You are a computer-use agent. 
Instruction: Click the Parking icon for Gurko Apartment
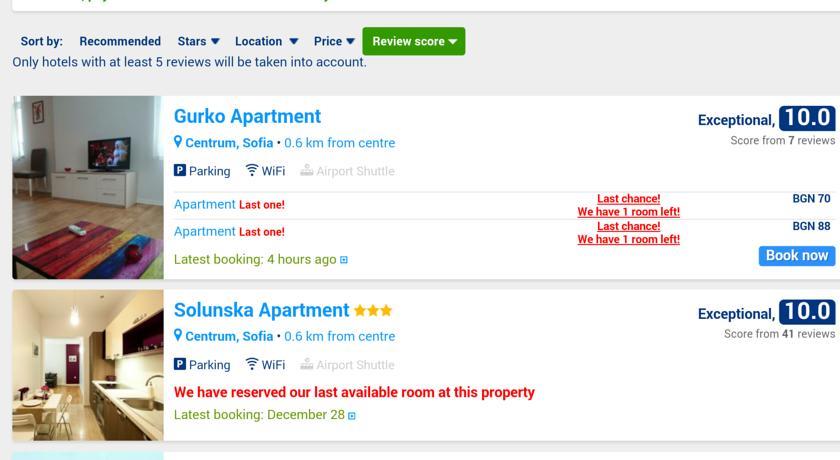click(x=180, y=171)
